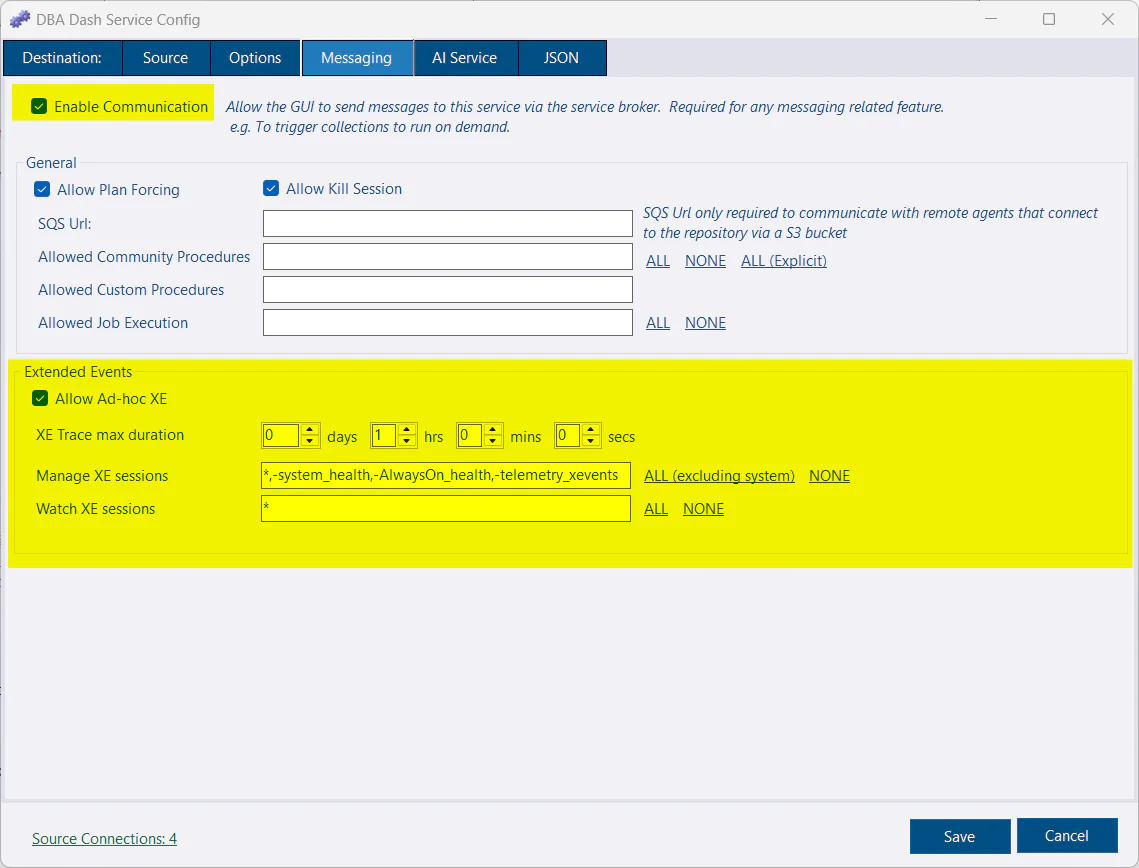The width and height of the screenshot is (1139, 868).
Task: Decrease XE trace duration days value
Action: coord(310,441)
